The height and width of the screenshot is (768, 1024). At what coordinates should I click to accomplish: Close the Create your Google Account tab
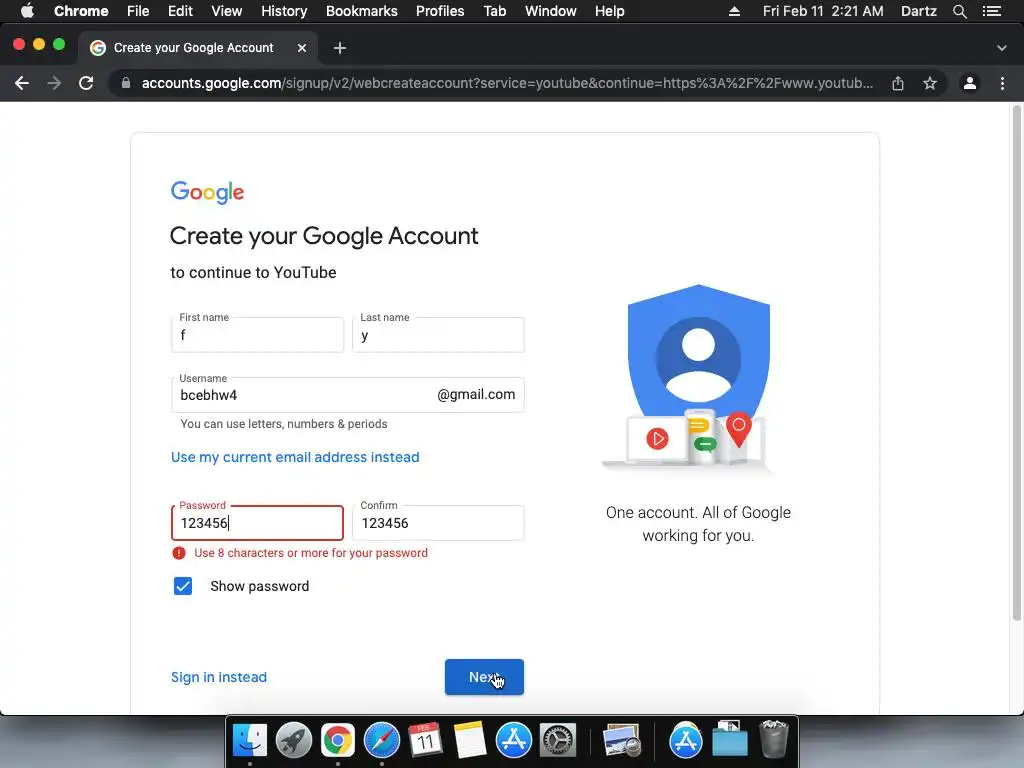click(x=302, y=48)
